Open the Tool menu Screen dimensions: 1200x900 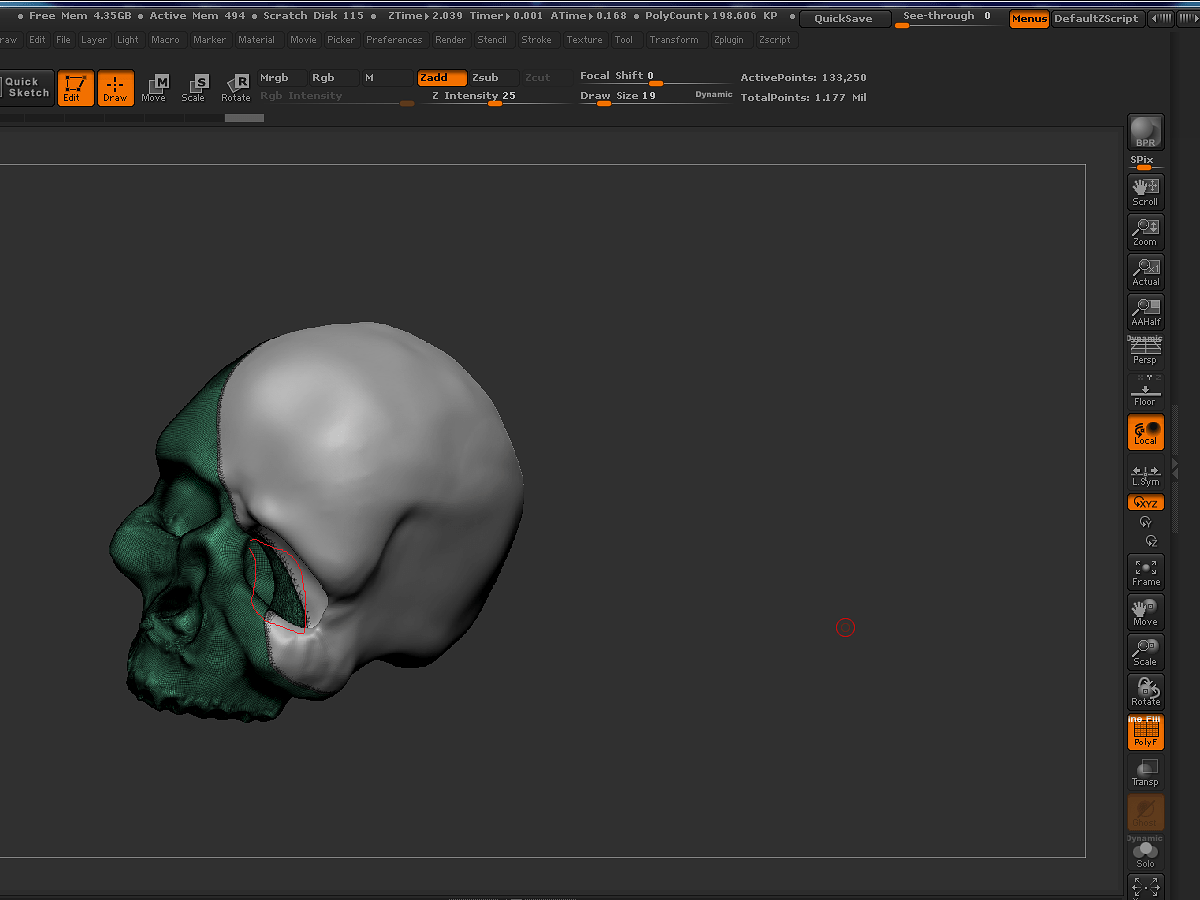coord(624,40)
